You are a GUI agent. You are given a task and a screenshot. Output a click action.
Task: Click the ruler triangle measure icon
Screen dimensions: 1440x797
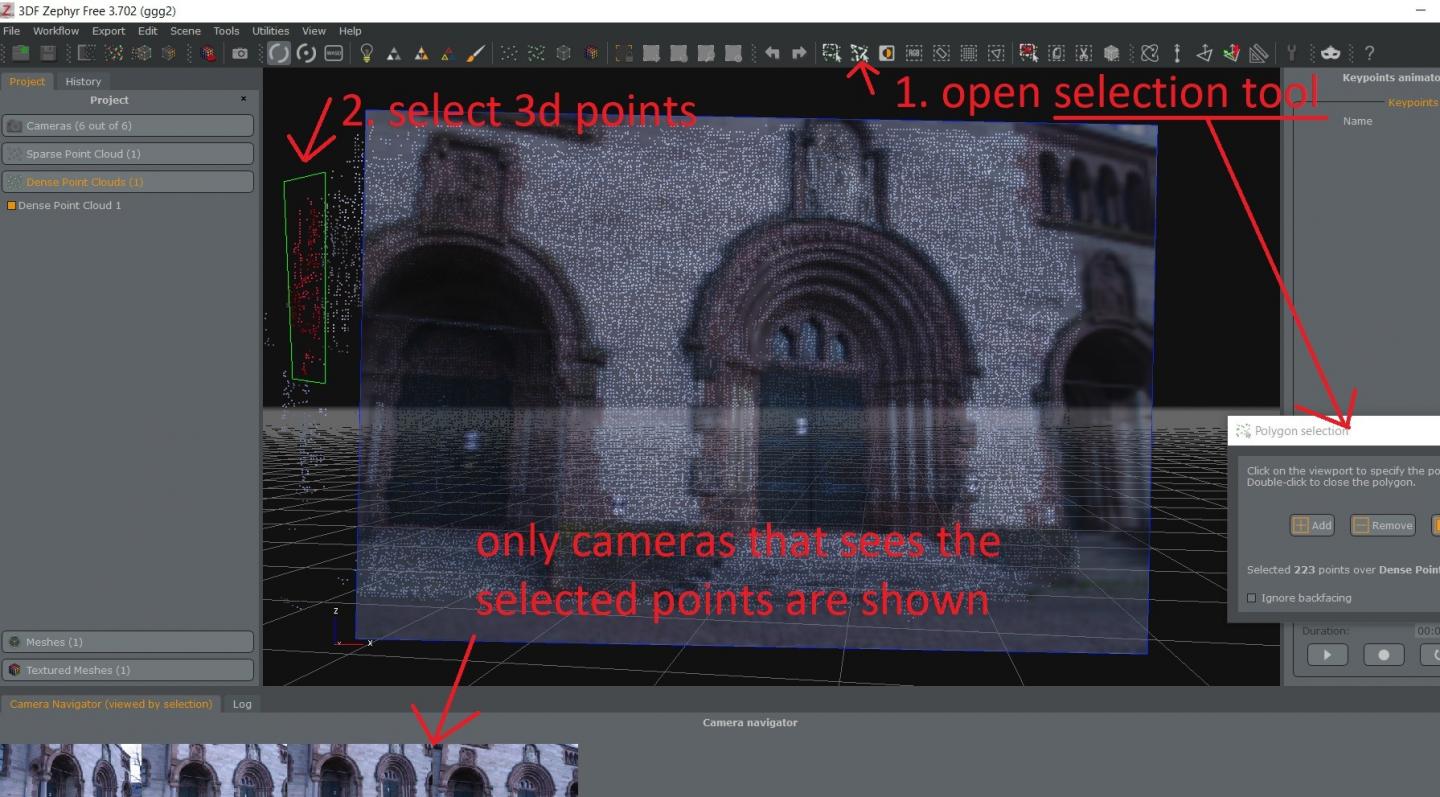coord(1259,53)
